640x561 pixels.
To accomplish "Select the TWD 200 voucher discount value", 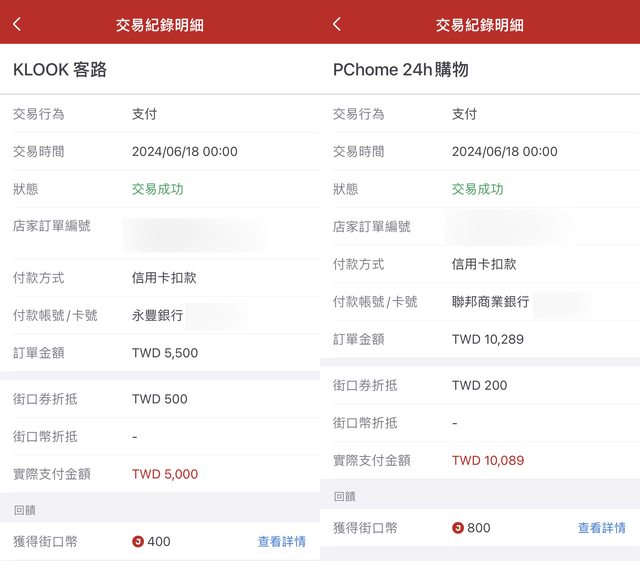I will [x=480, y=385].
